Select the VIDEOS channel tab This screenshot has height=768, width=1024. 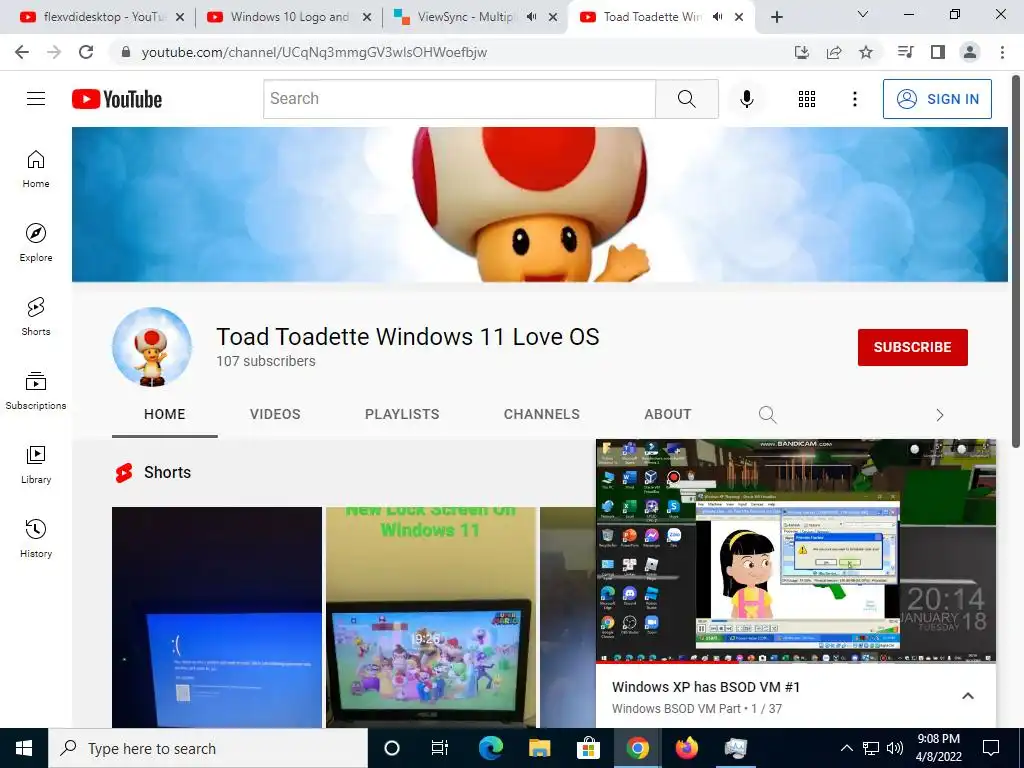275,414
